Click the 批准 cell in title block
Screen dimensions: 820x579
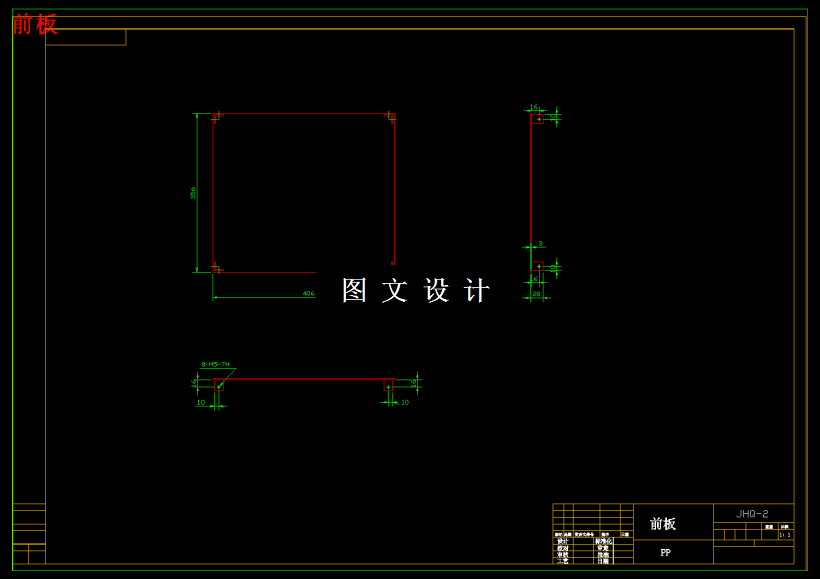603,554
